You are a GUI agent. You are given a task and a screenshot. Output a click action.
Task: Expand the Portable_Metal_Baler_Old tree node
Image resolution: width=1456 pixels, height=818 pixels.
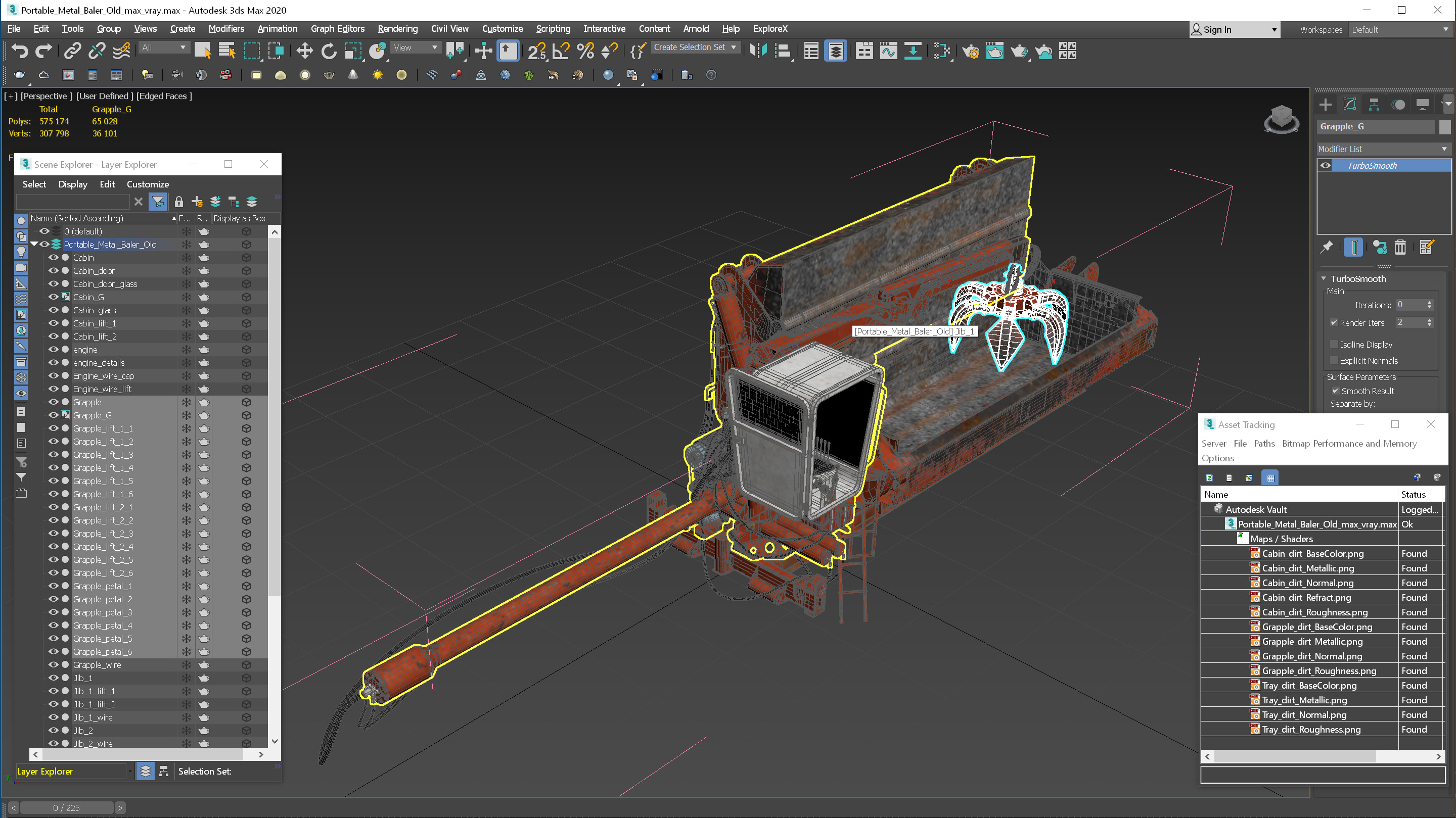click(x=35, y=244)
